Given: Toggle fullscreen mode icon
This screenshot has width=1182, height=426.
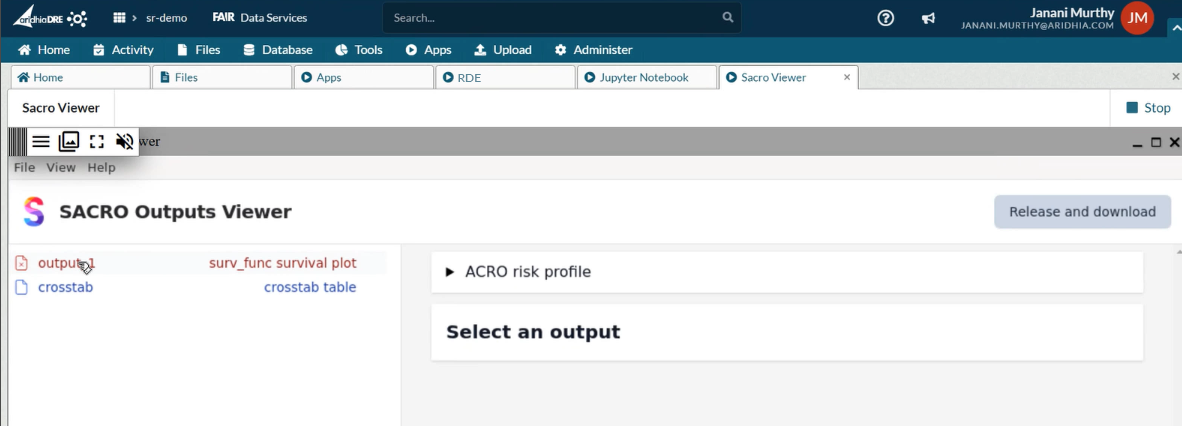Looking at the screenshot, I should 96,141.
